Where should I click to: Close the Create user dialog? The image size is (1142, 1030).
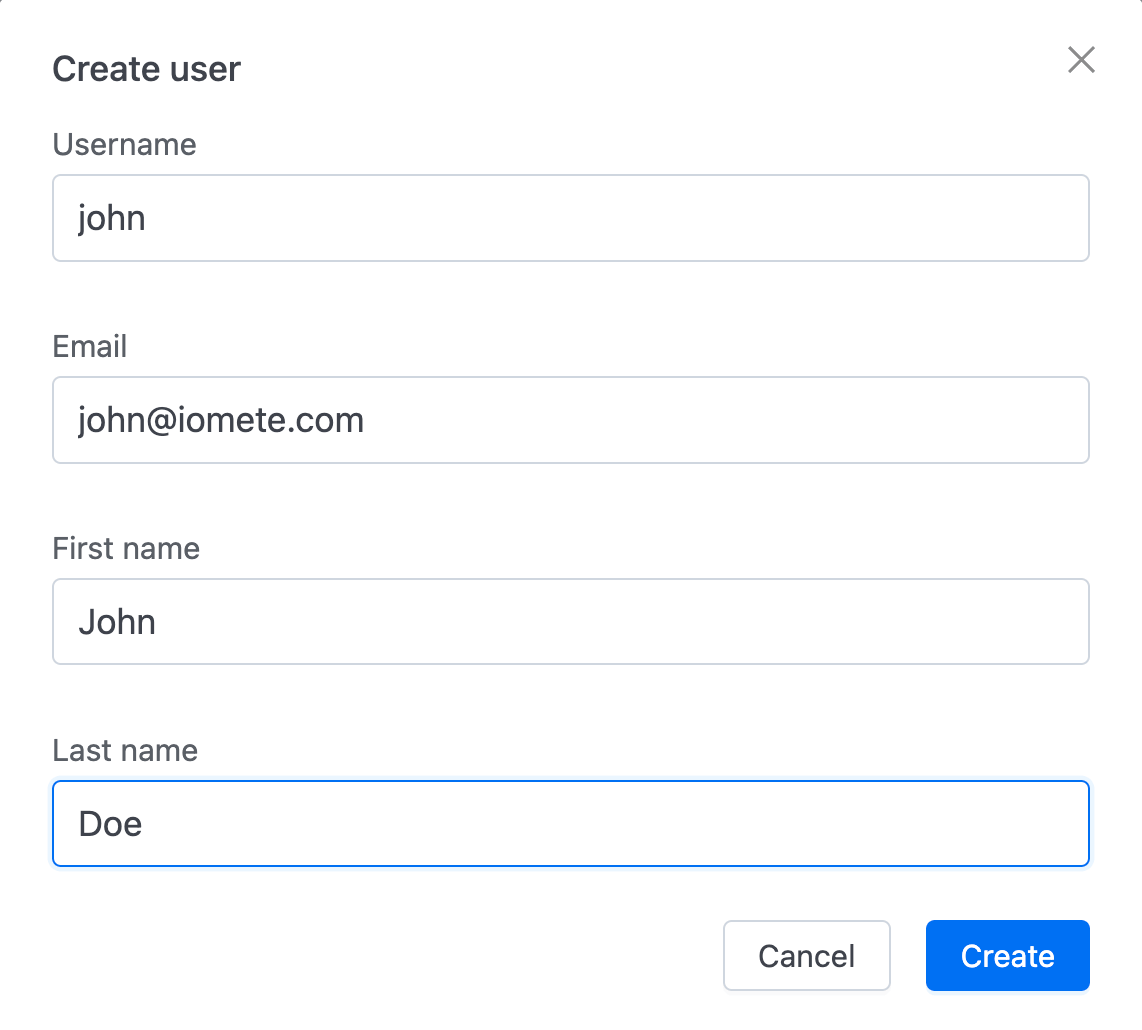click(x=1081, y=60)
